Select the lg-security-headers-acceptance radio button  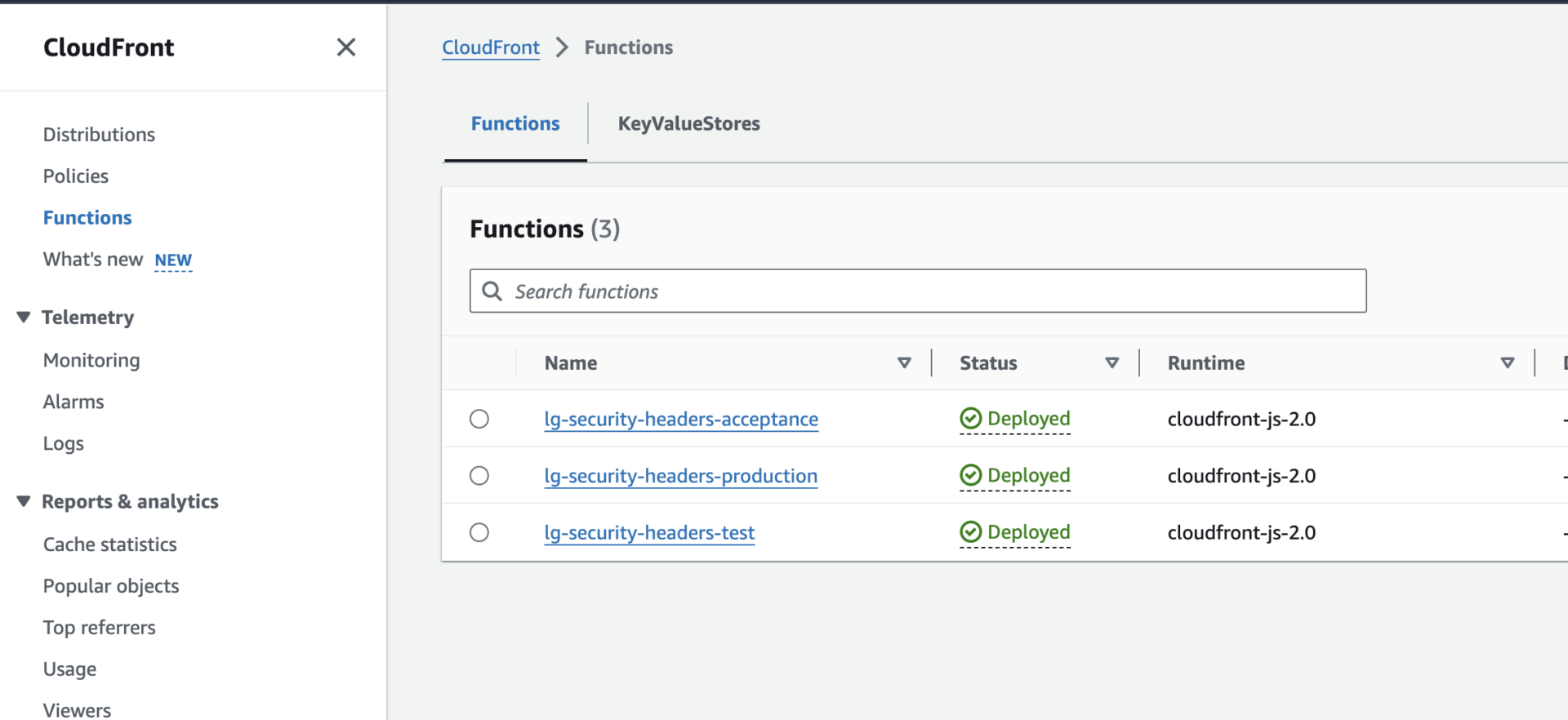[479, 419]
